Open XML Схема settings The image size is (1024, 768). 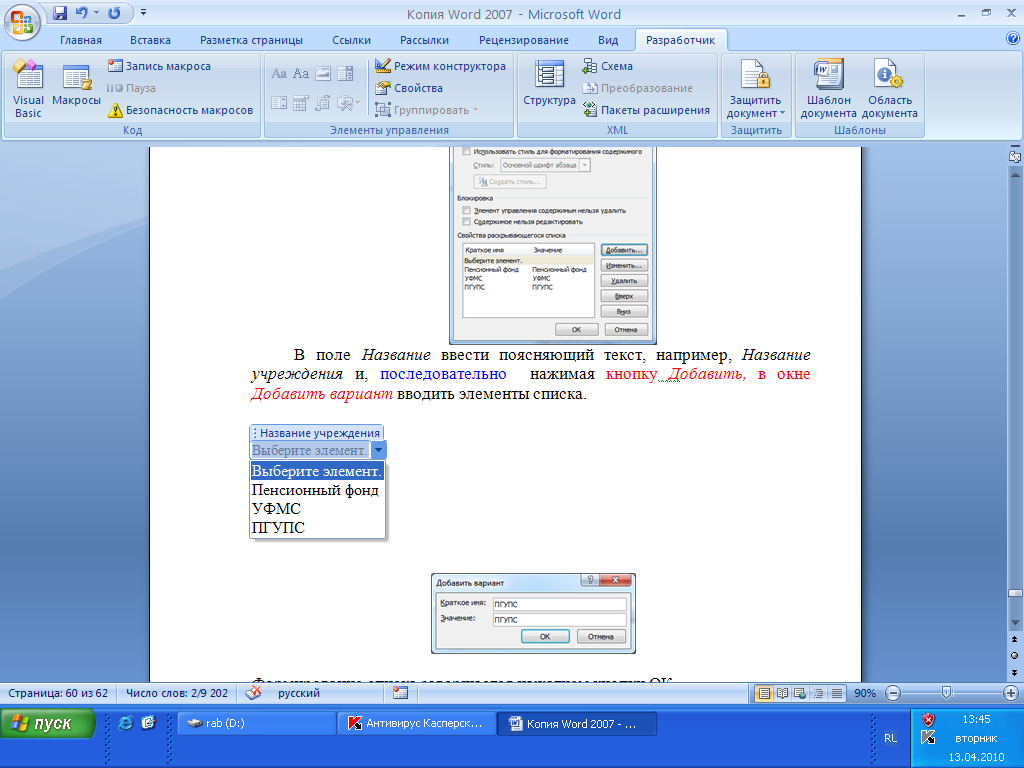[x=607, y=66]
